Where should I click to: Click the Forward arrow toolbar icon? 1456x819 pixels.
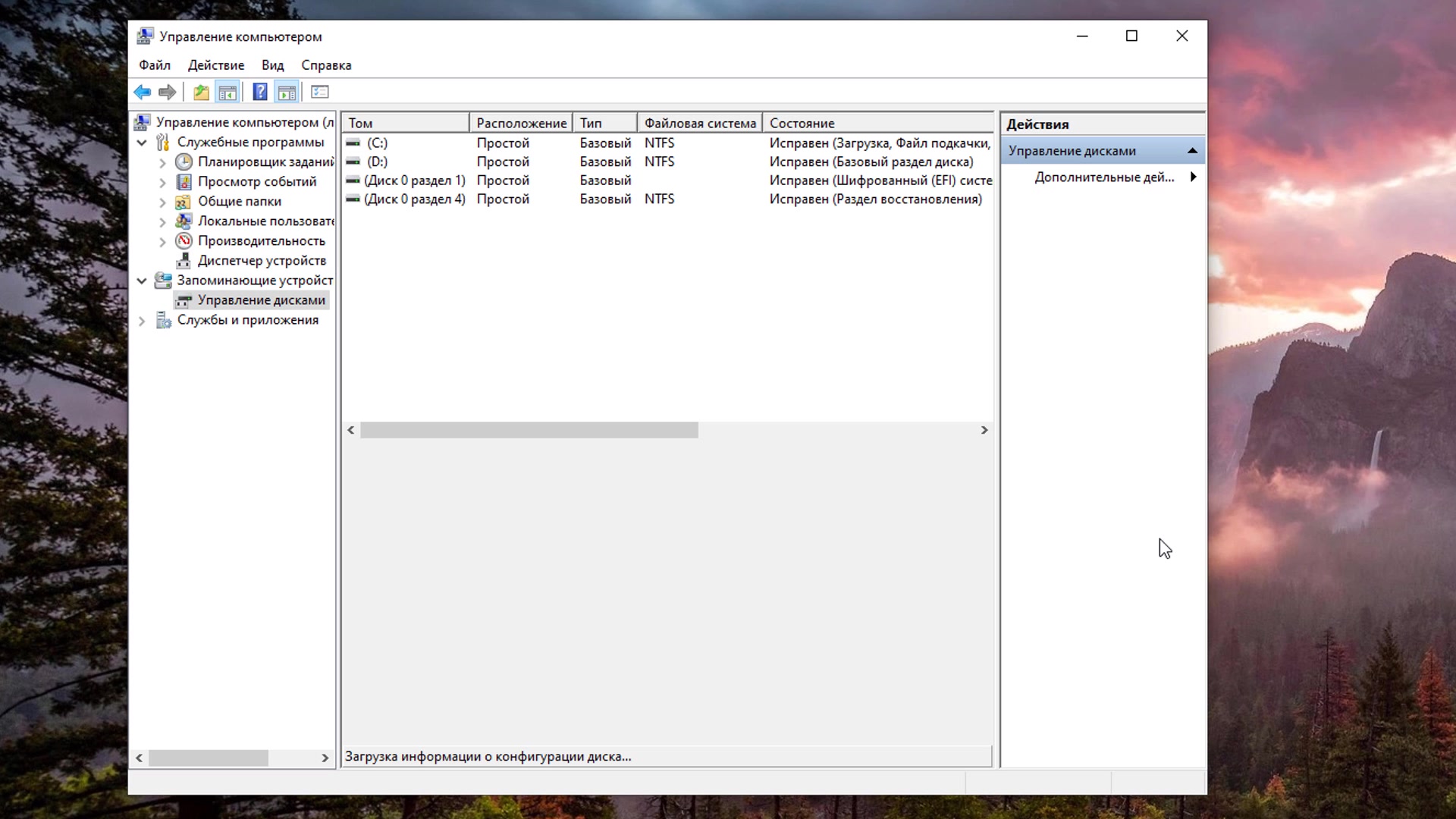pos(168,92)
